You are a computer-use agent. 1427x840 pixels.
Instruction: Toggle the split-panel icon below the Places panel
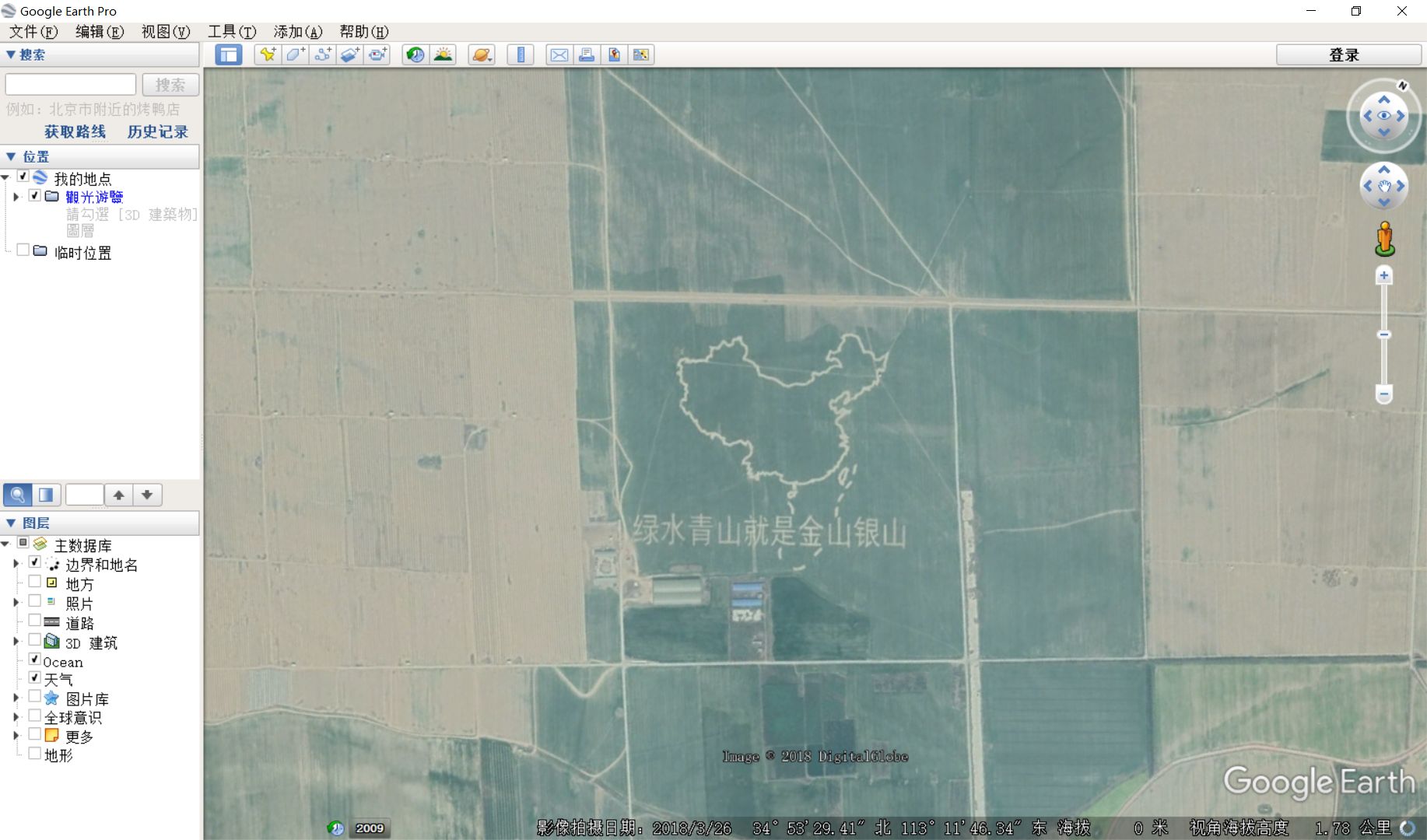point(46,495)
